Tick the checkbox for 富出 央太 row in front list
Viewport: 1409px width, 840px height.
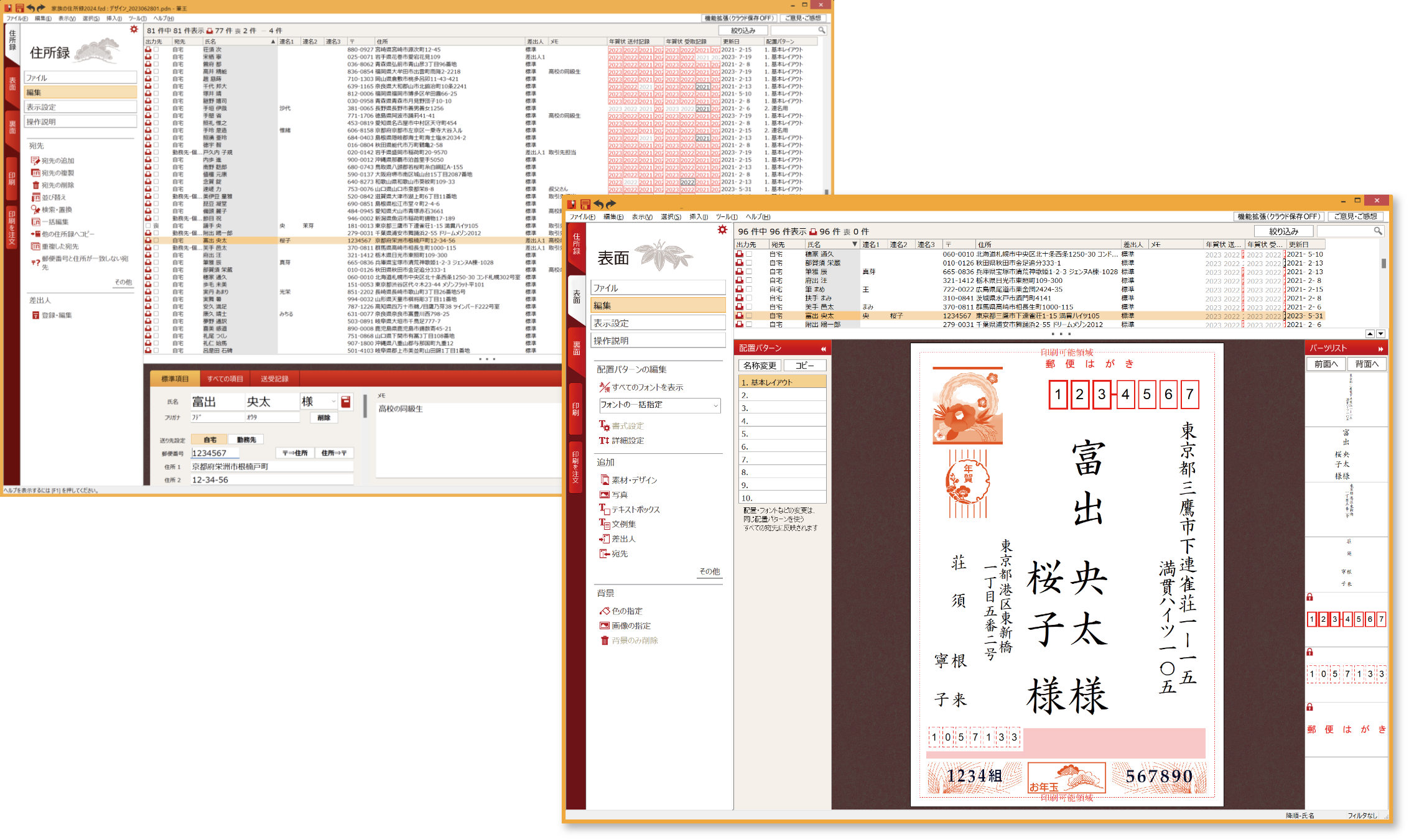tap(749, 316)
